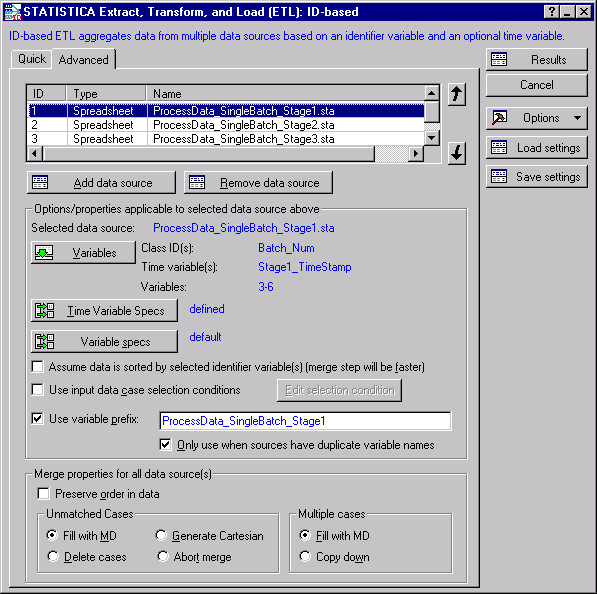Click the 'default' variable specs status
The height and width of the screenshot is (594, 597).
(205, 337)
